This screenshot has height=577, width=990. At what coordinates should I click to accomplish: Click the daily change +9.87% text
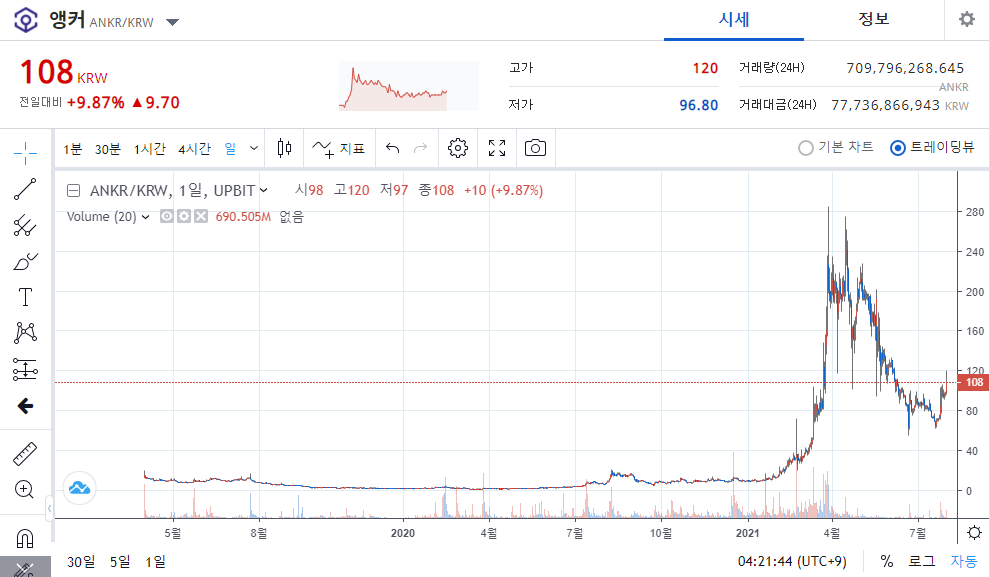tap(95, 102)
